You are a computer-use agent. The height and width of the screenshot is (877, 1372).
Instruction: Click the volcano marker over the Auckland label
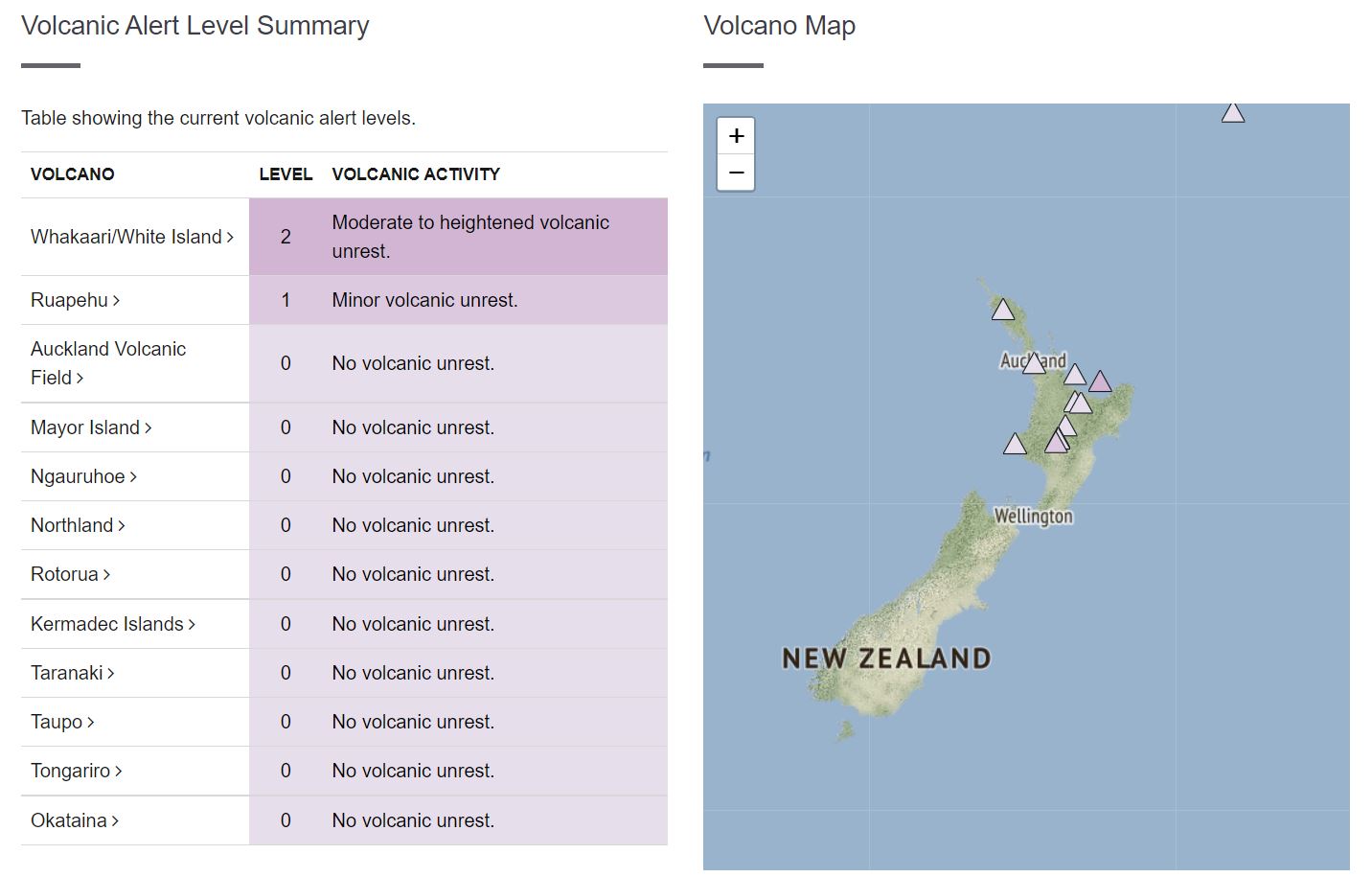pyautogui.click(x=1034, y=363)
